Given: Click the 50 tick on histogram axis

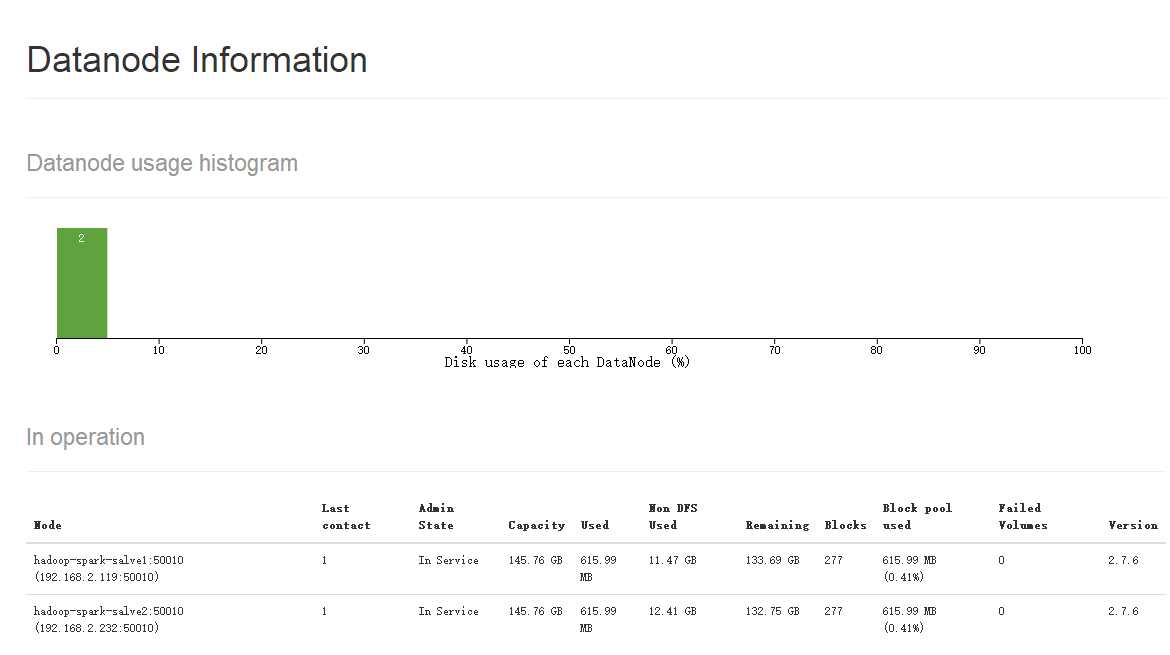Looking at the screenshot, I should click(x=569, y=350).
